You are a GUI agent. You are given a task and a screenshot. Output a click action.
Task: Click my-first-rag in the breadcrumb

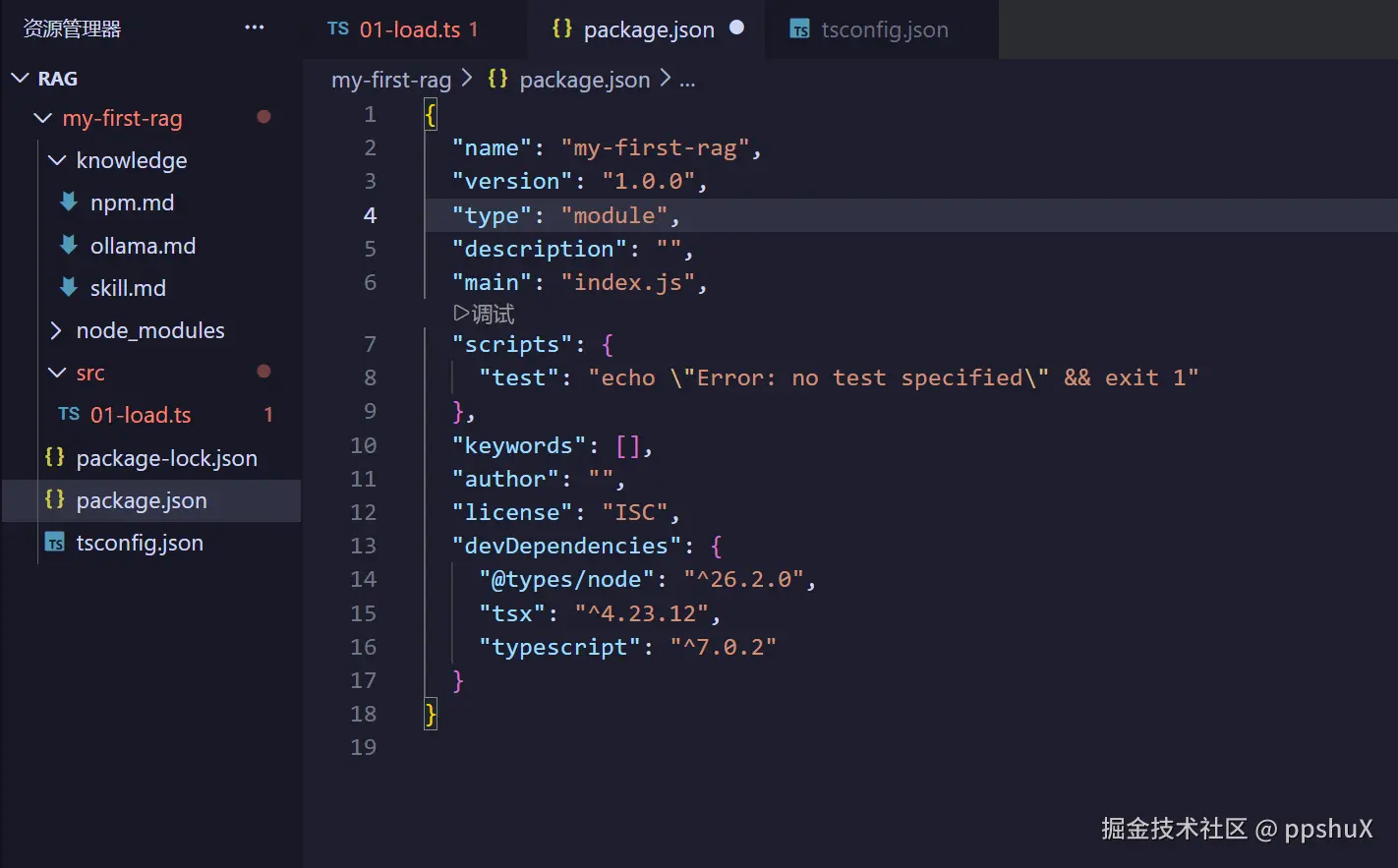pyautogui.click(x=391, y=80)
